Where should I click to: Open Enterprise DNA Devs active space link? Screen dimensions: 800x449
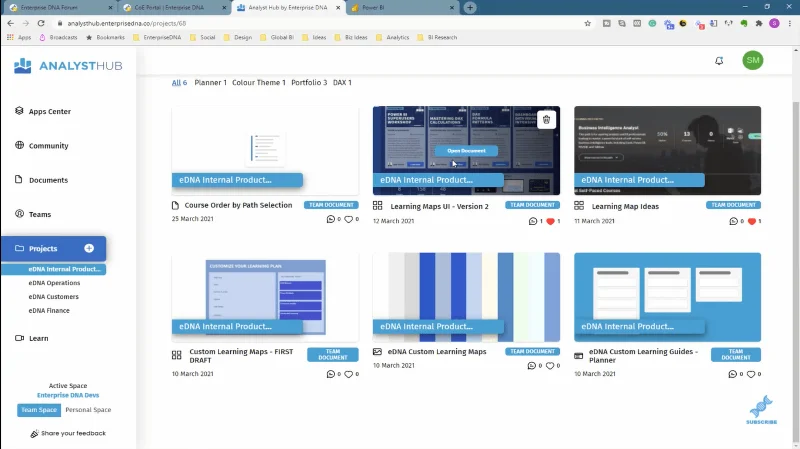(x=68, y=395)
